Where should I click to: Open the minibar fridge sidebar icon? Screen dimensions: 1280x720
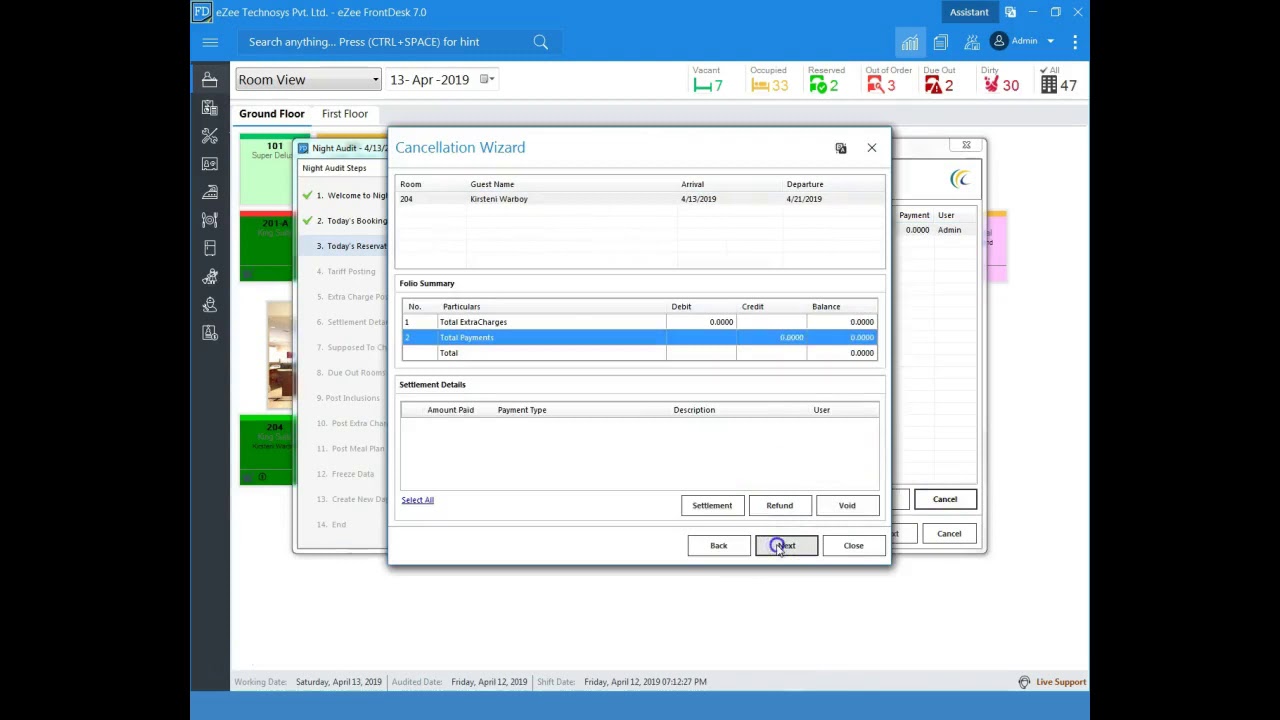(x=210, y=247)
